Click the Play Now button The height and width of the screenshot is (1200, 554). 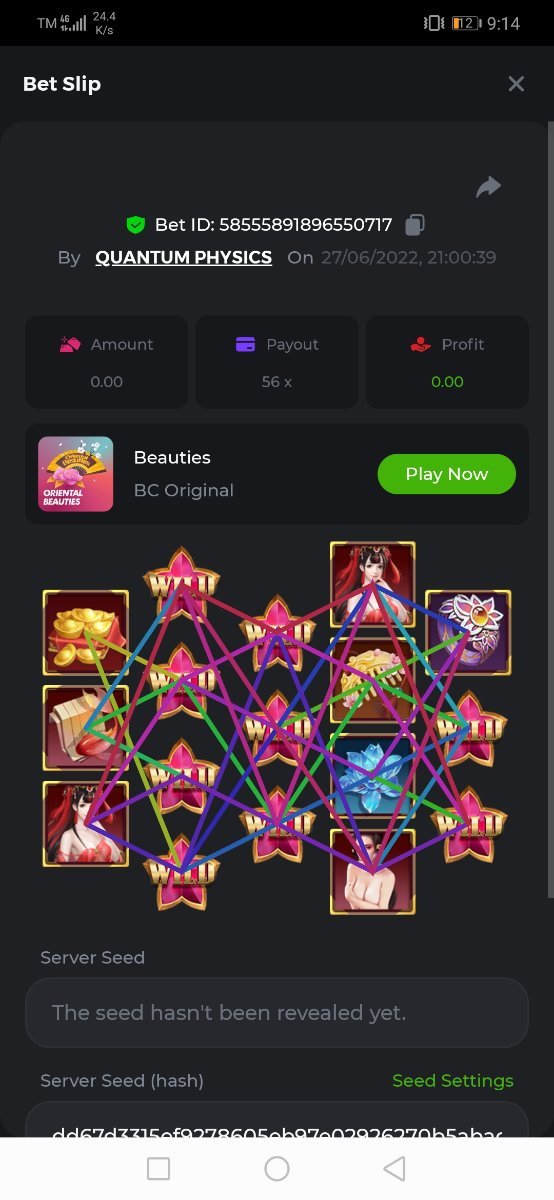coord(446,474)
